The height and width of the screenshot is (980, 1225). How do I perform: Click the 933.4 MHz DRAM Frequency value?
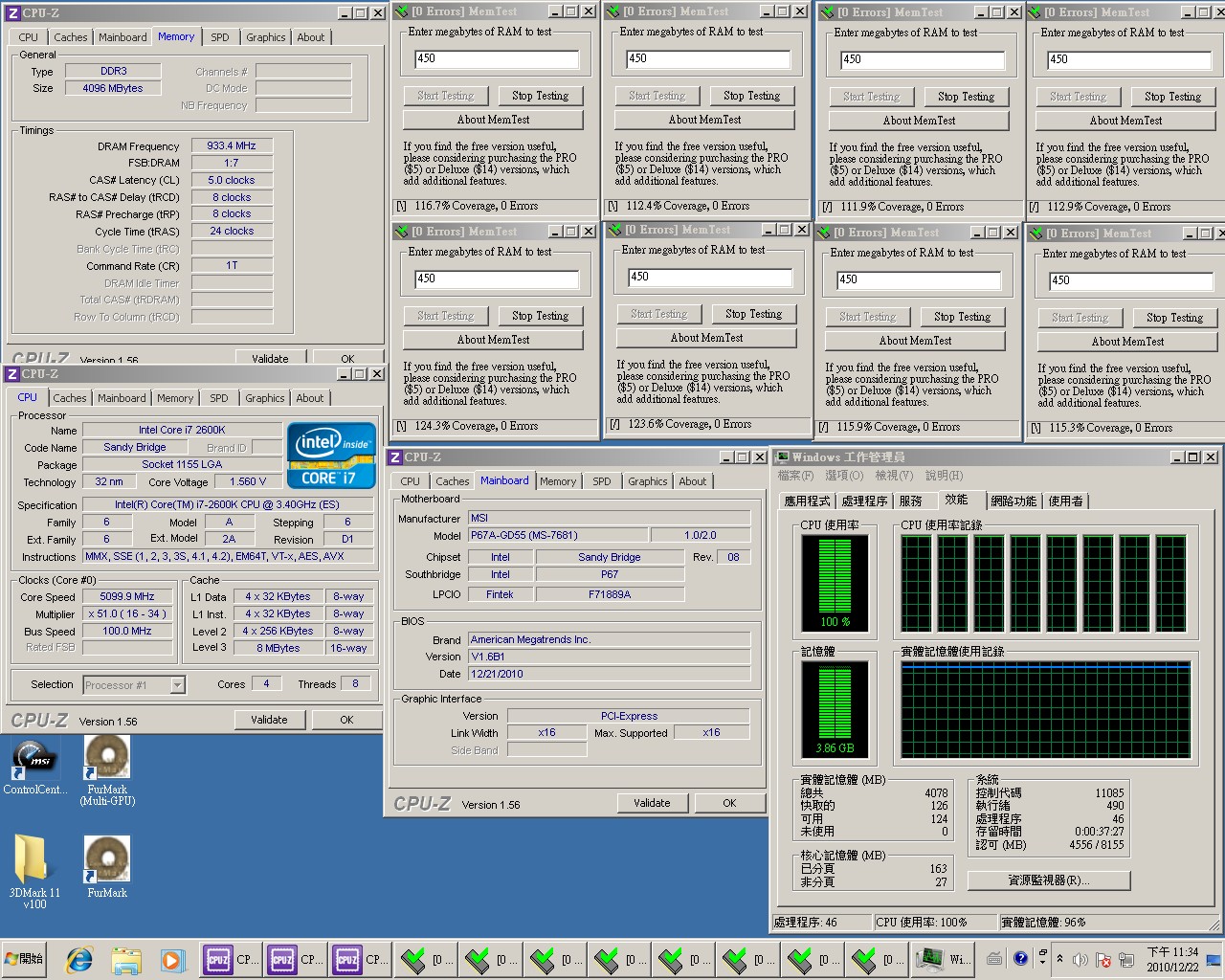(232, 145)
